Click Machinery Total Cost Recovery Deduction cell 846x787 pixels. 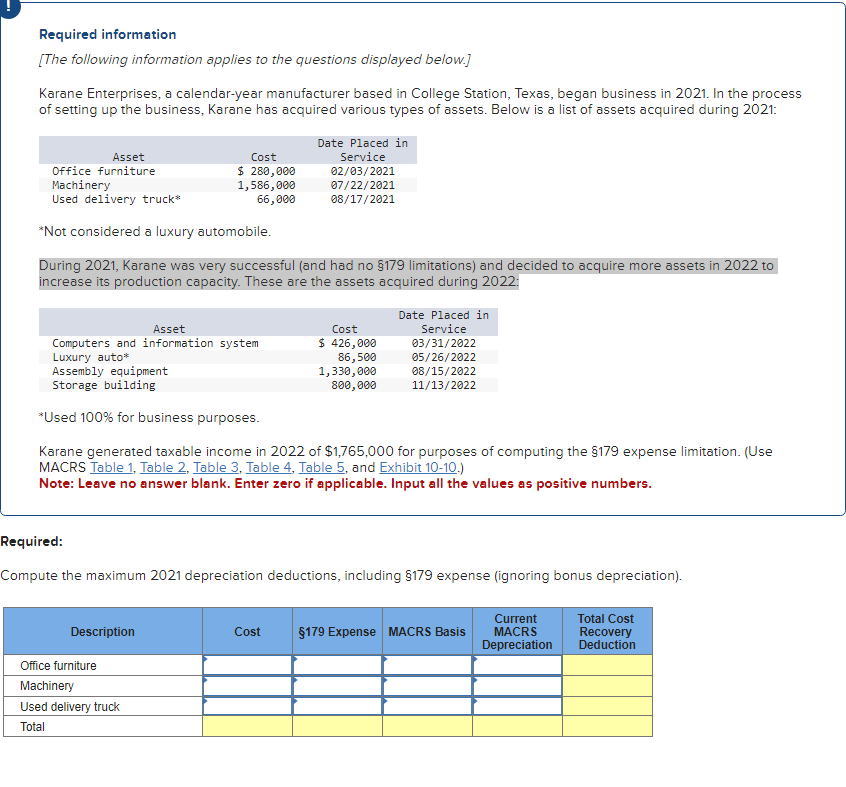608,686
